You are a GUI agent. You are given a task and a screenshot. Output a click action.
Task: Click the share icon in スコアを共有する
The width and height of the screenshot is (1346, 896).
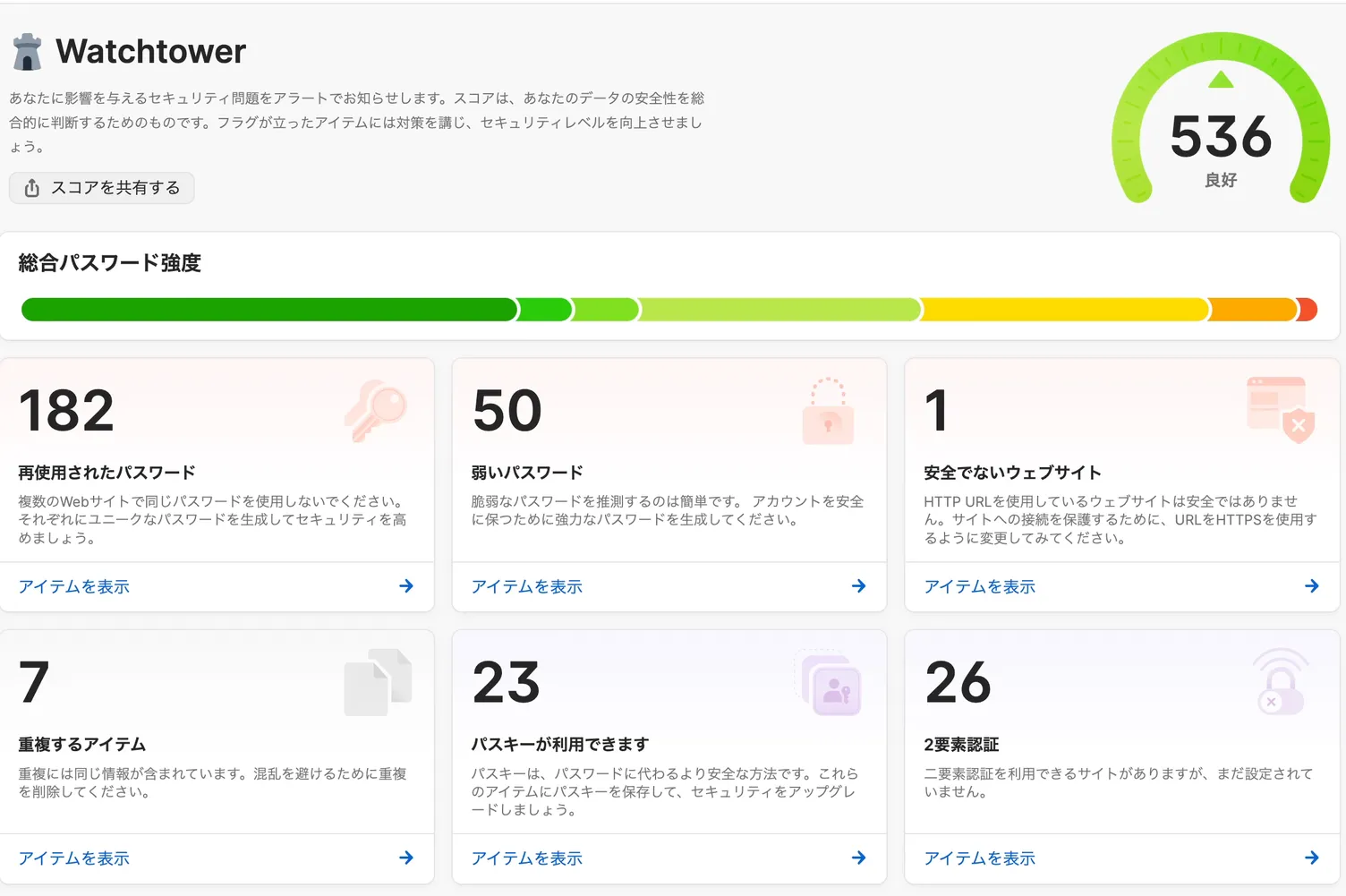pos(32,188)
